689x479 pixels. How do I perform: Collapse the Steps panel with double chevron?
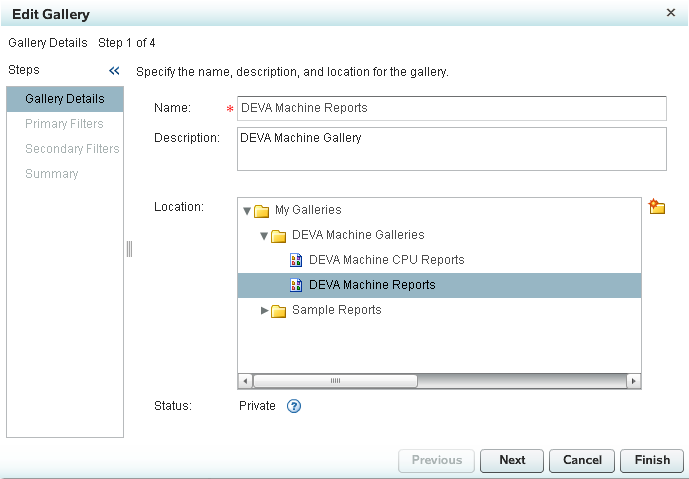click(114, 71)
